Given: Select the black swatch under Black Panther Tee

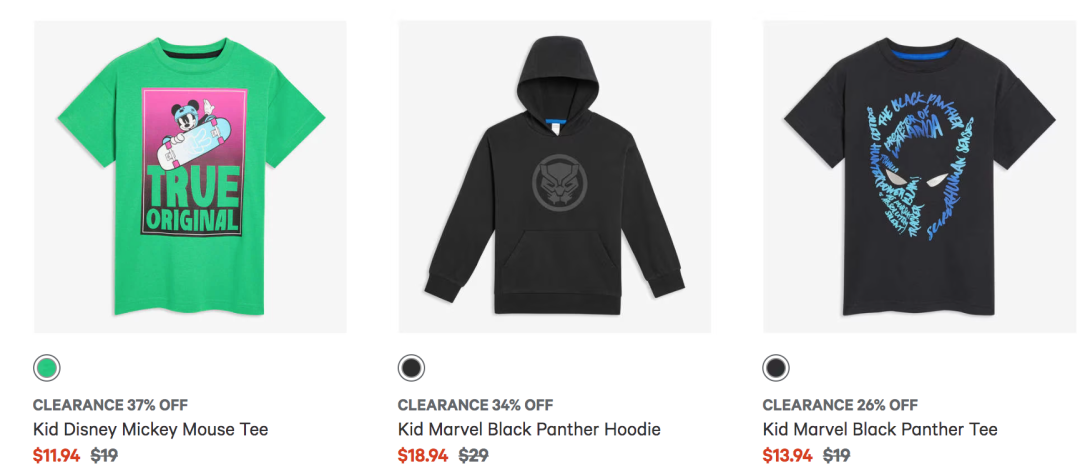Looking at the screenshot, I should click(x=776, y=368).
